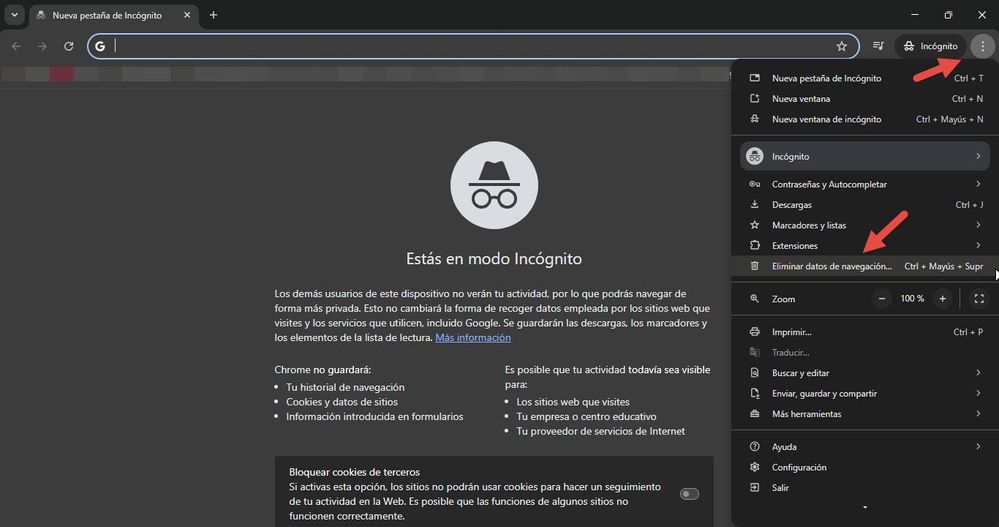Toggle Bloquear cookies de terceros switch
The image size is (999, 527).
point(689,493)
